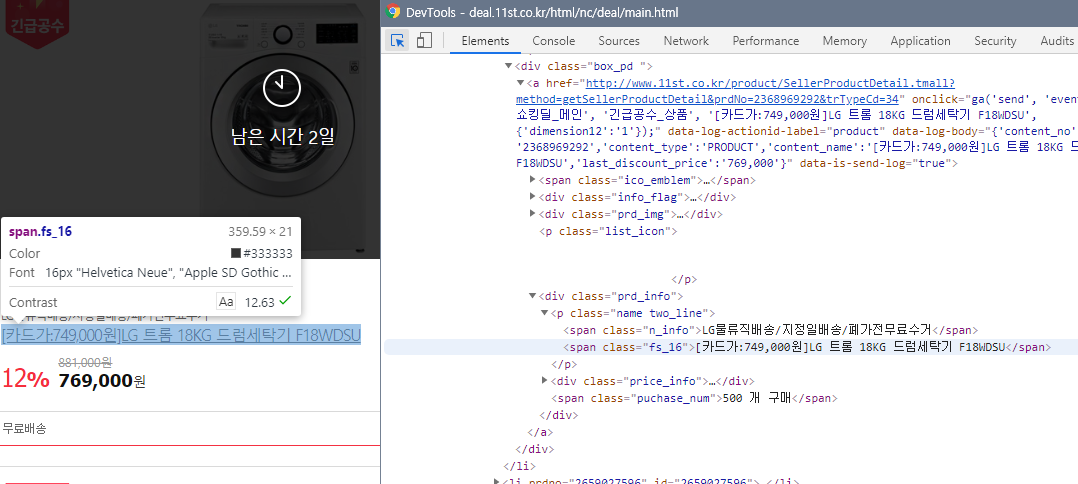This screenshot has height=484, width=1078.
Task: Expand the div prd_img node
Action: click(x=533, y=213)
